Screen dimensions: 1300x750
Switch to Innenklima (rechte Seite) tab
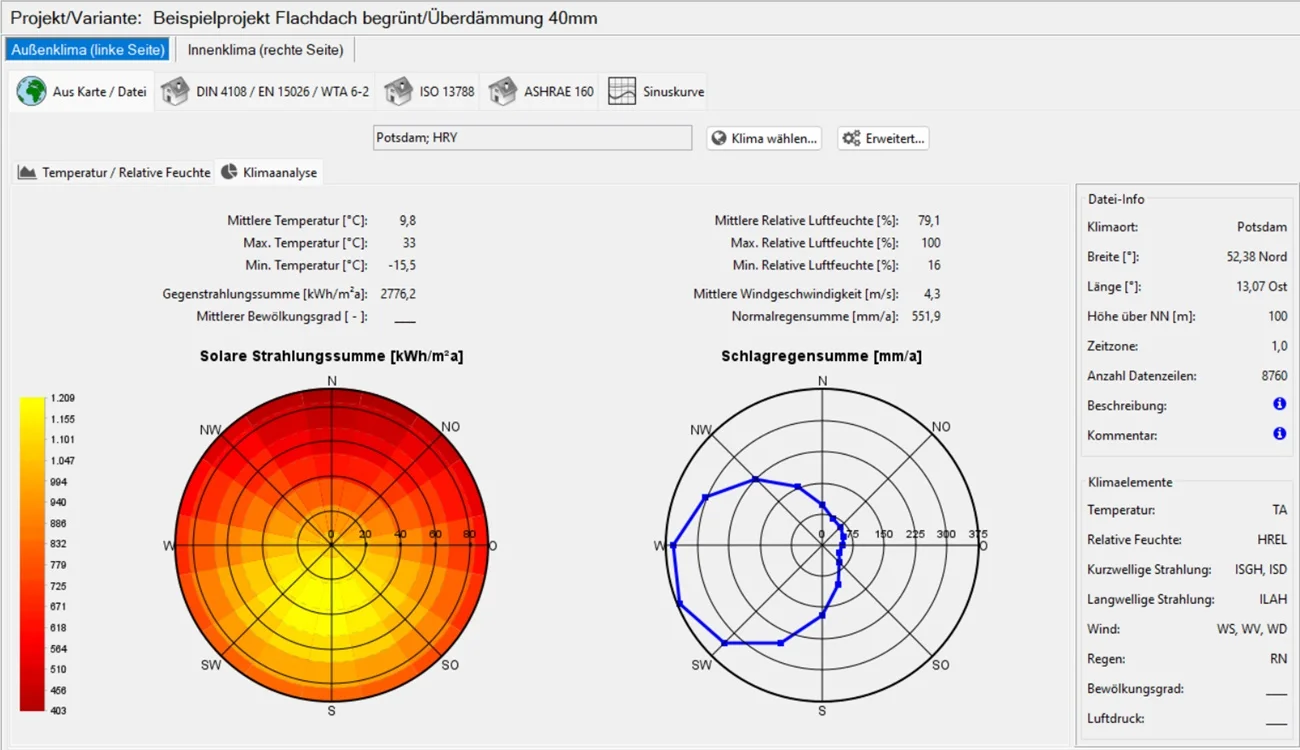[265, 50]
